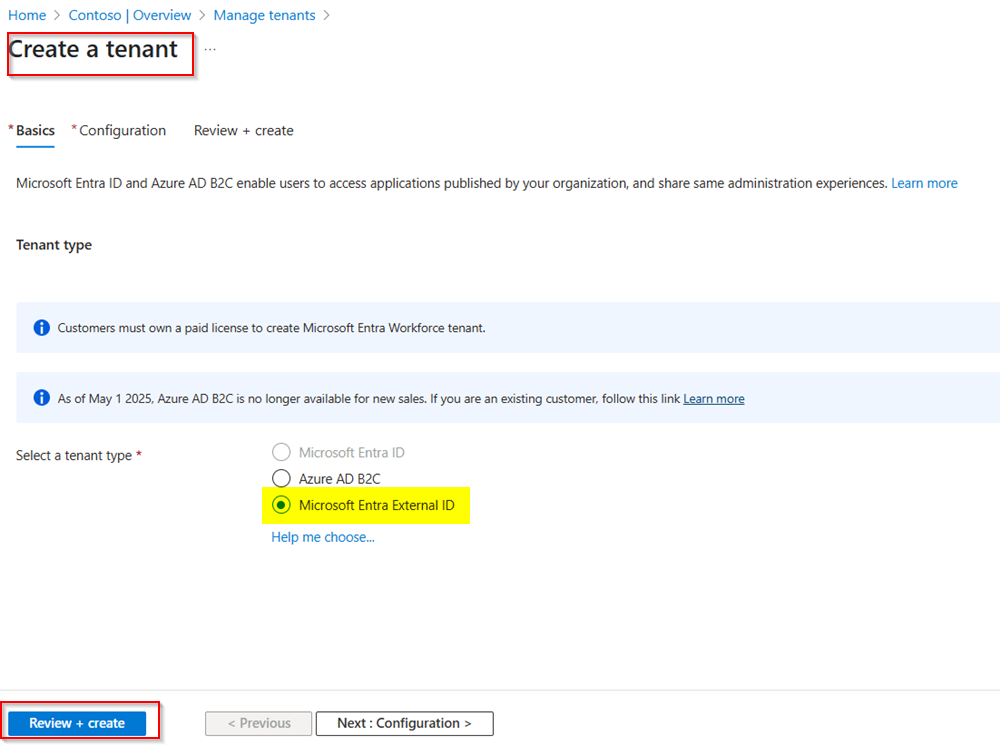Click the disabled Microsoft Entra ID radio button
This screenshot has width=1000, height=745.
(x=281, y=452)
